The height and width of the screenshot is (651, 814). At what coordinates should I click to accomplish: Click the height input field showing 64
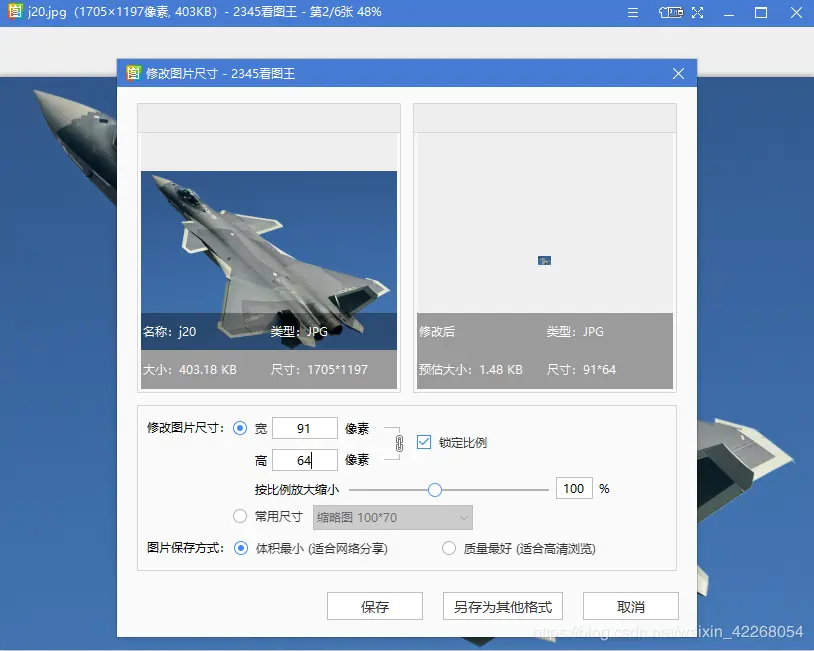[305, 460]
